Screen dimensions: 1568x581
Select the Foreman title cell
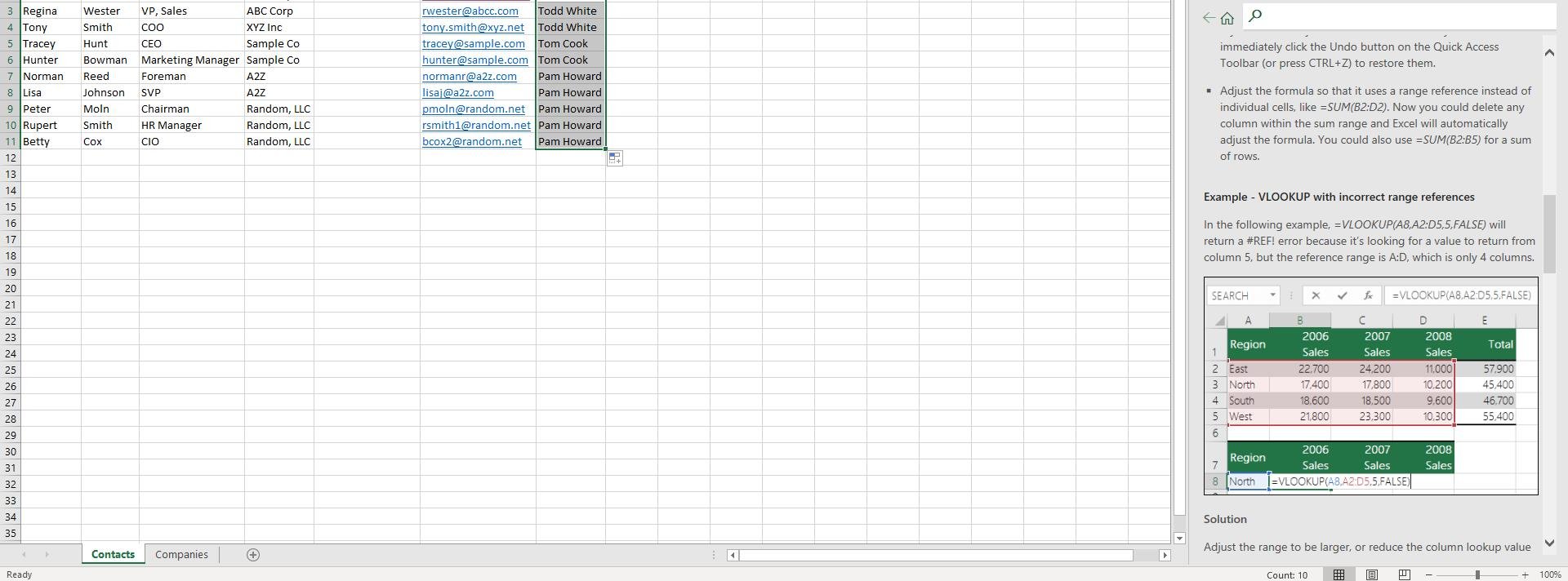pos(192,76)
